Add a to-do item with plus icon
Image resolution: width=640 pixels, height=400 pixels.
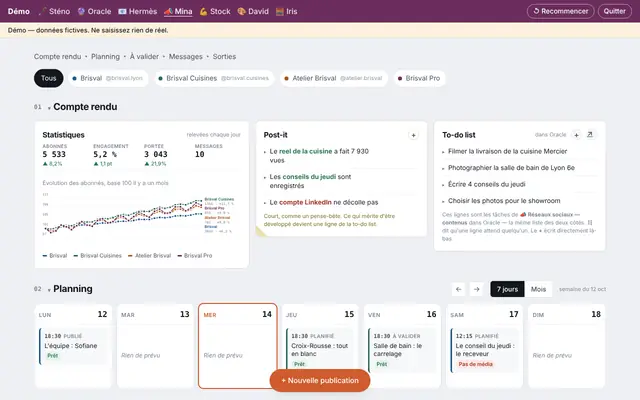point(576,135)
